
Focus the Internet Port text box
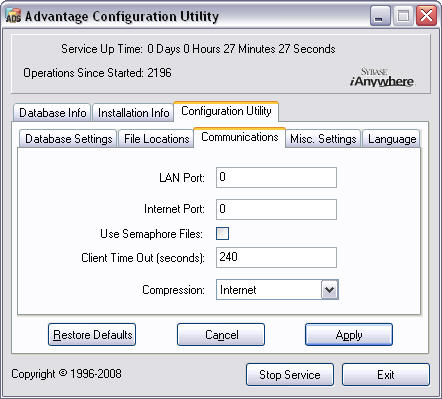coord(276,209)
